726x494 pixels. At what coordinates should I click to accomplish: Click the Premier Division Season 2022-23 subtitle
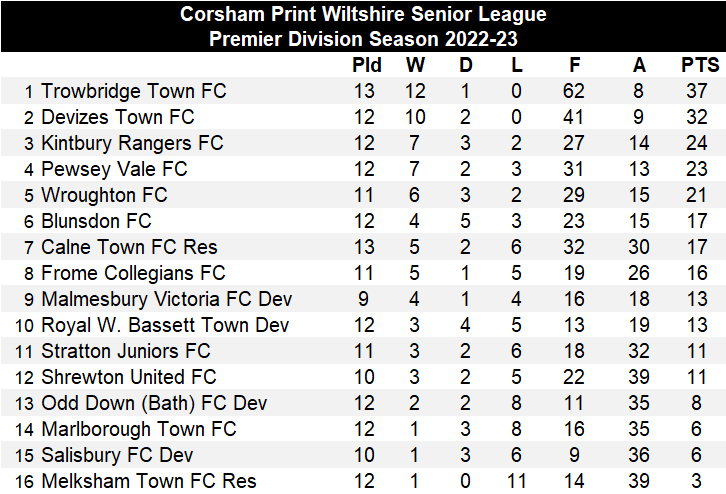click(363, 39)
